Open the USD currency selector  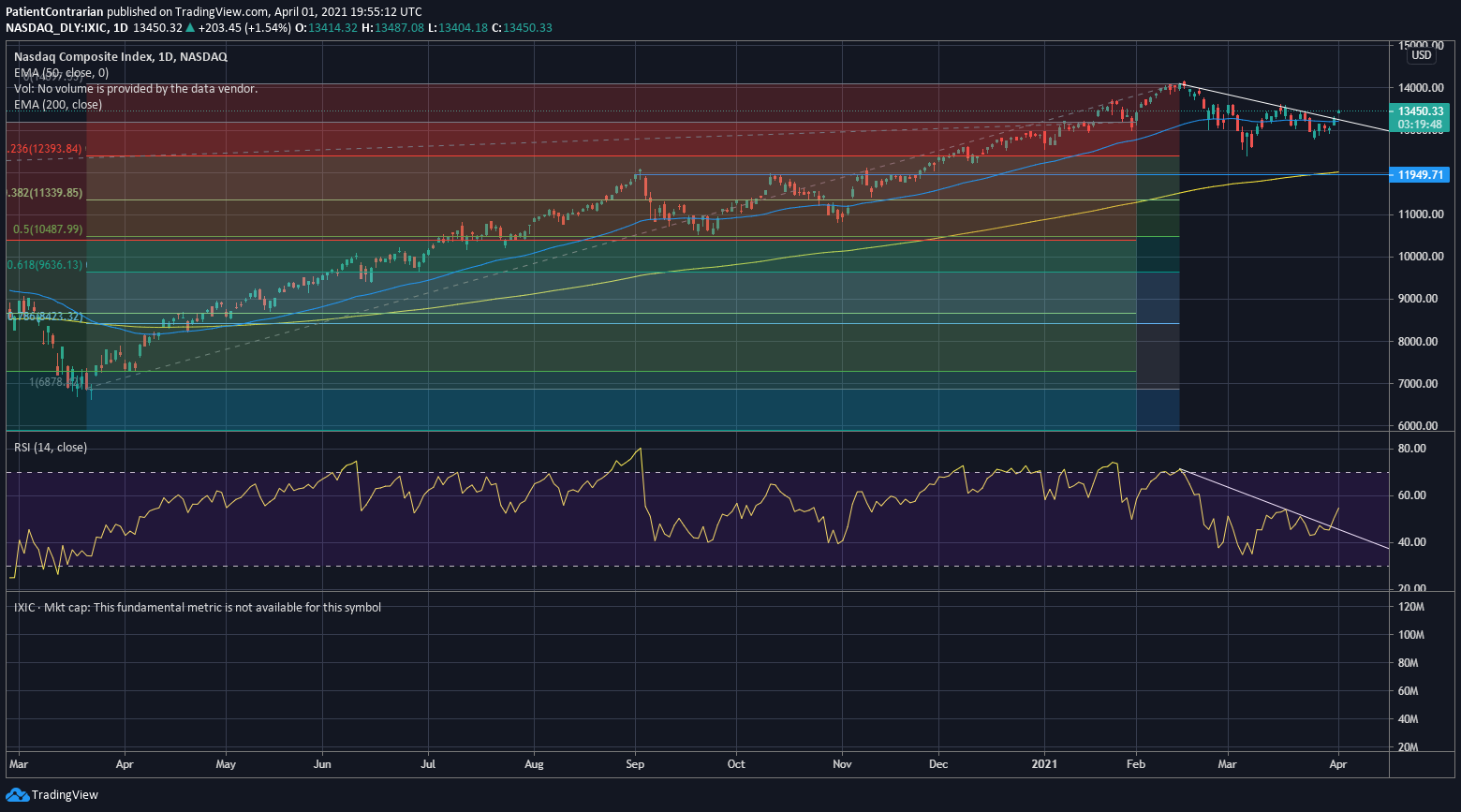tap(1422, 55)
